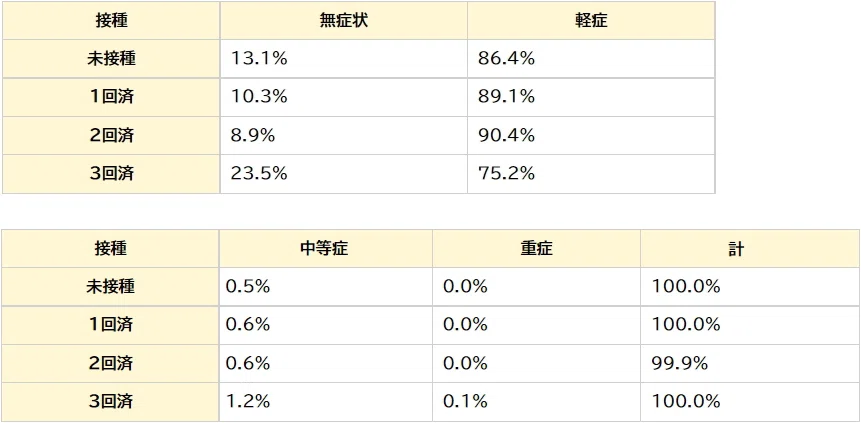The width and height of the screenshot is (861, 423).
Task: Click the 中等症 column header
Action: point(326,249)
